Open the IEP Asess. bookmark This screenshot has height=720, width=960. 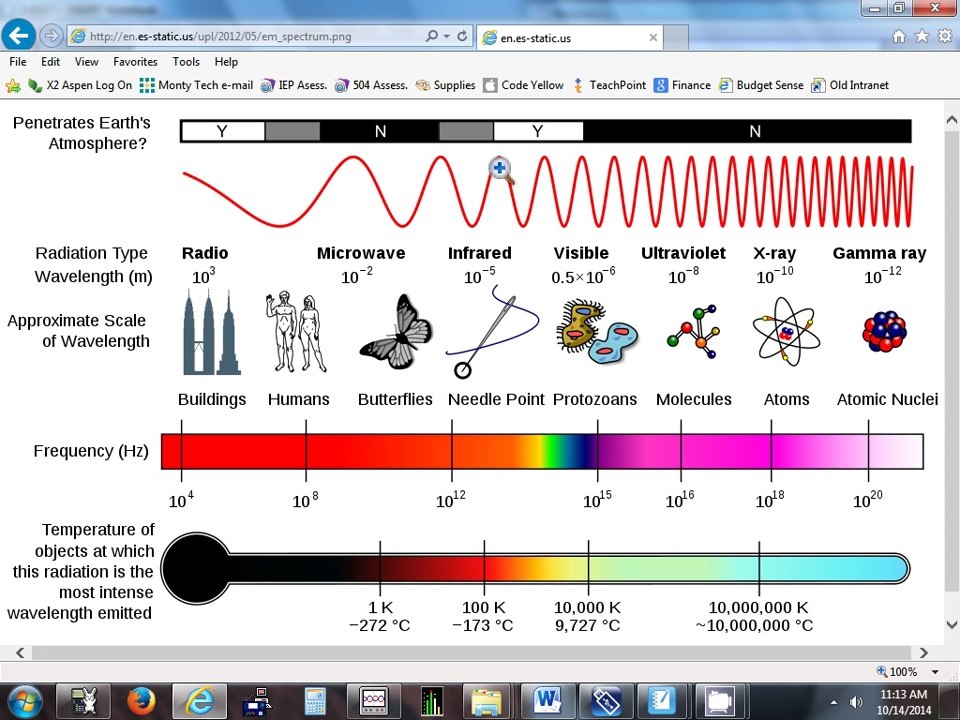(x=294, y=86)
